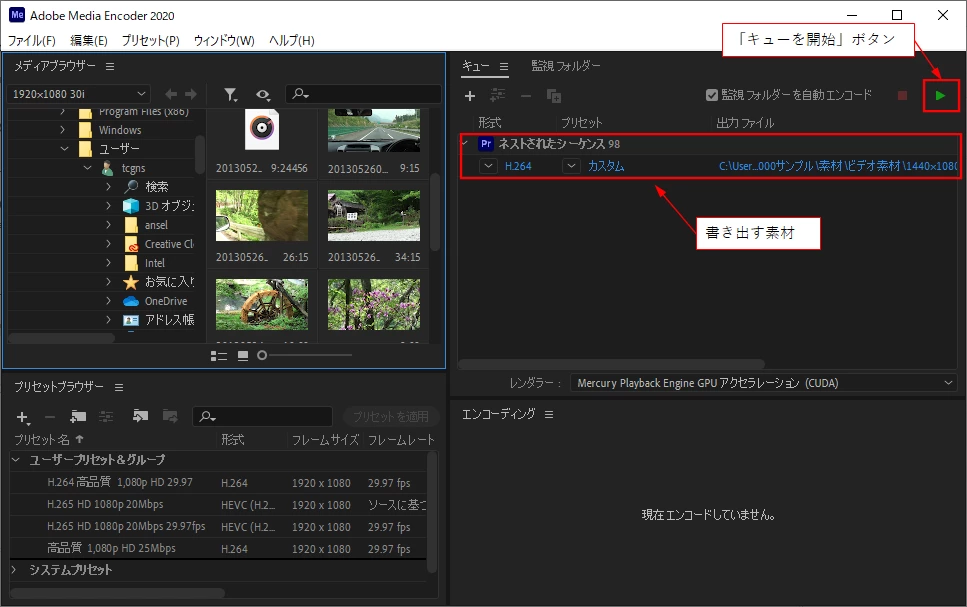Screen dimensions: 967x607
Task: Click the media browser ingest eye icon
Action: point(263,94)
